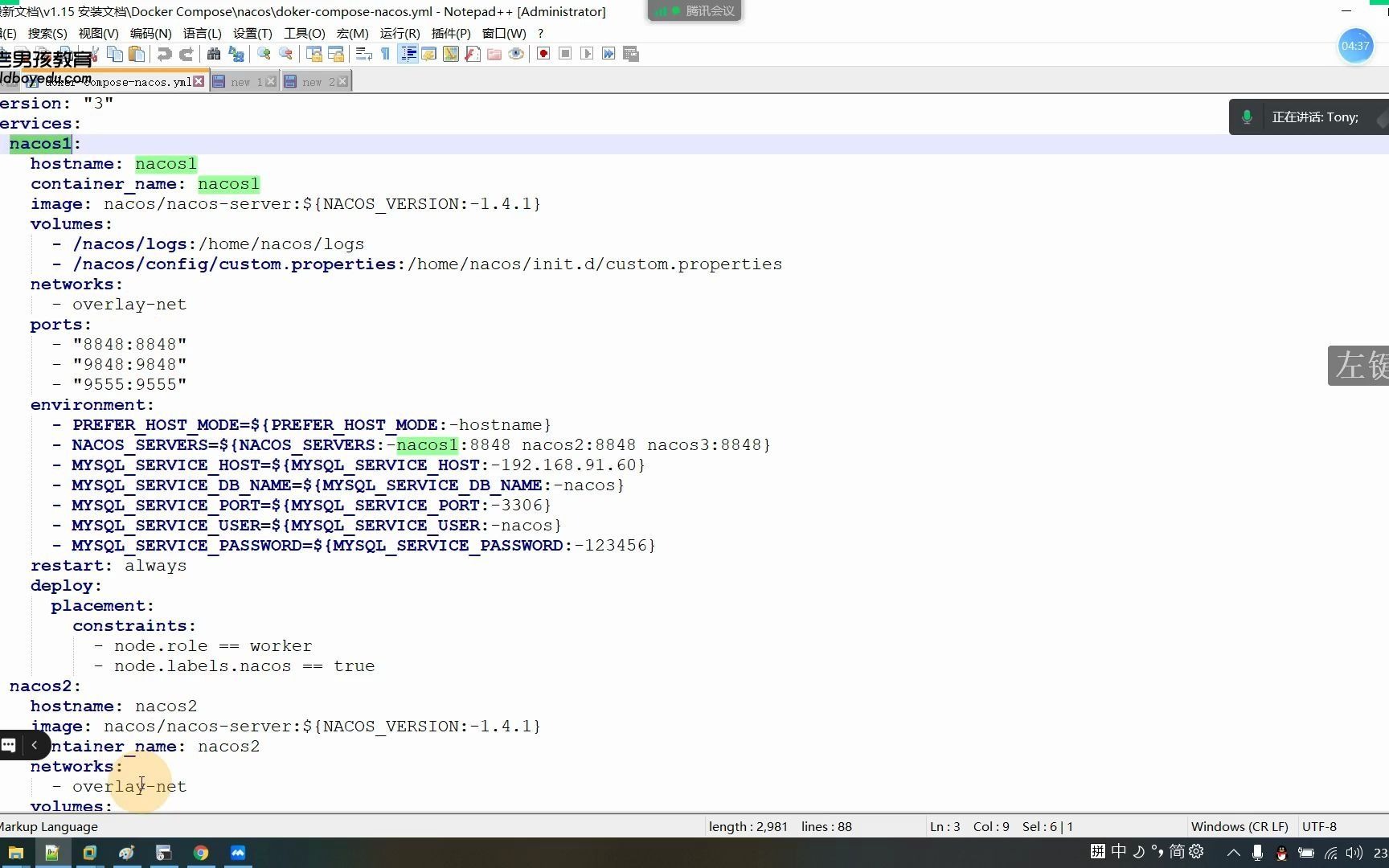Click the Ln : 3 status entry
This screenshot has width=1389, height=868.
pos(945,826)
